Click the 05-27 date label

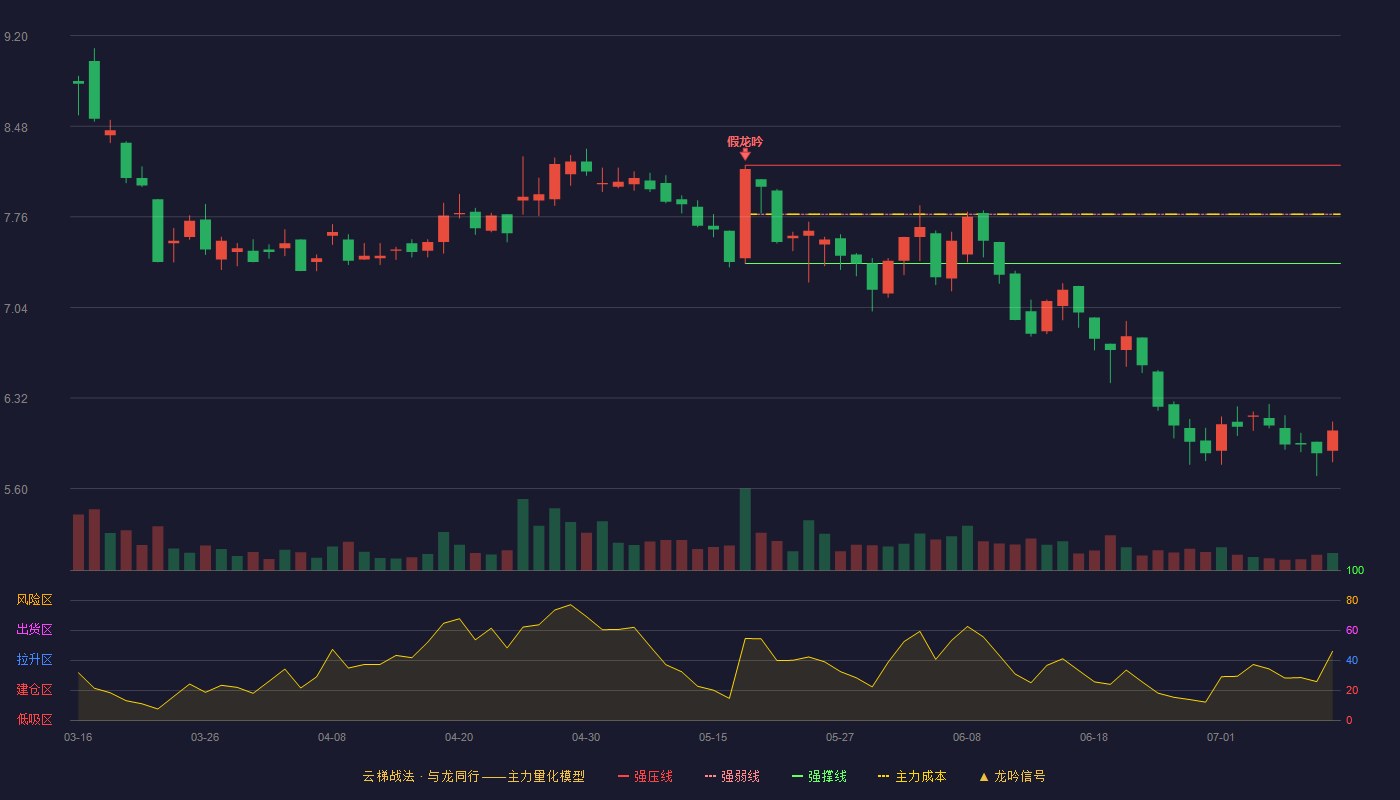pos(840,737)
